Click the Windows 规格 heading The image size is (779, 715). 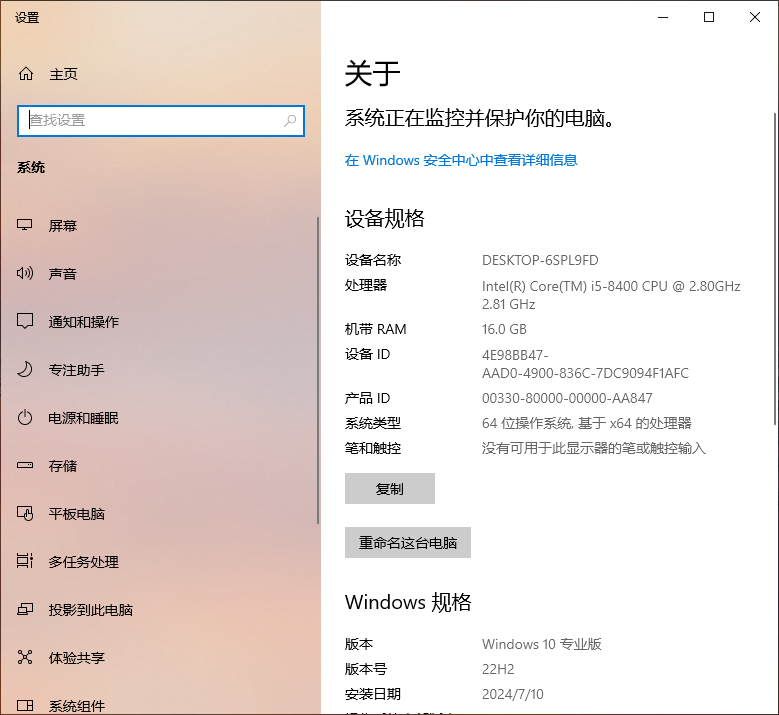408,602
